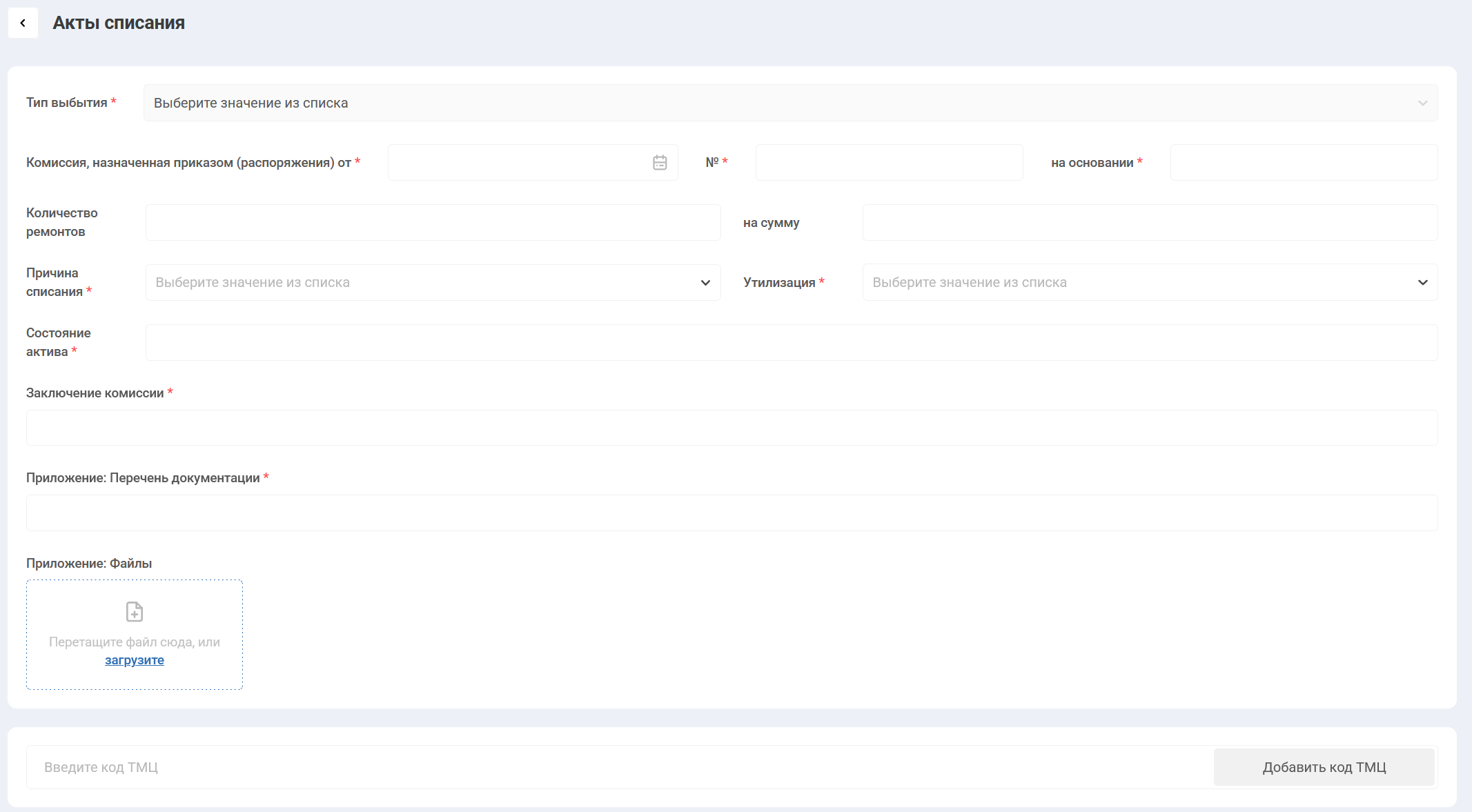Click the Утилизация placeholder text
Image resolution: width=1472 pixels, height=812 pixels.
pos(969,283)
